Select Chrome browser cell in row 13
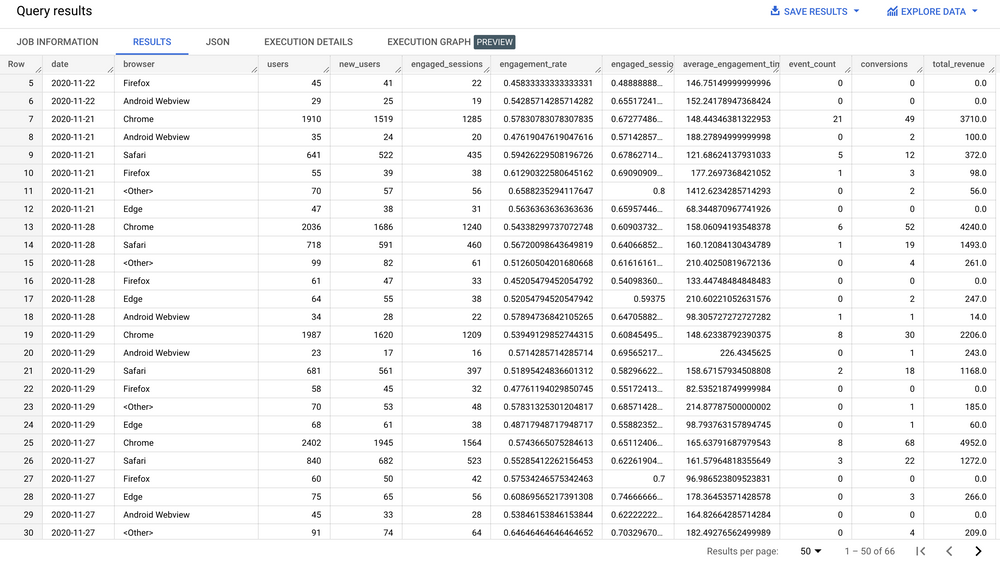The image size is (1000, 562). point(138,227)
